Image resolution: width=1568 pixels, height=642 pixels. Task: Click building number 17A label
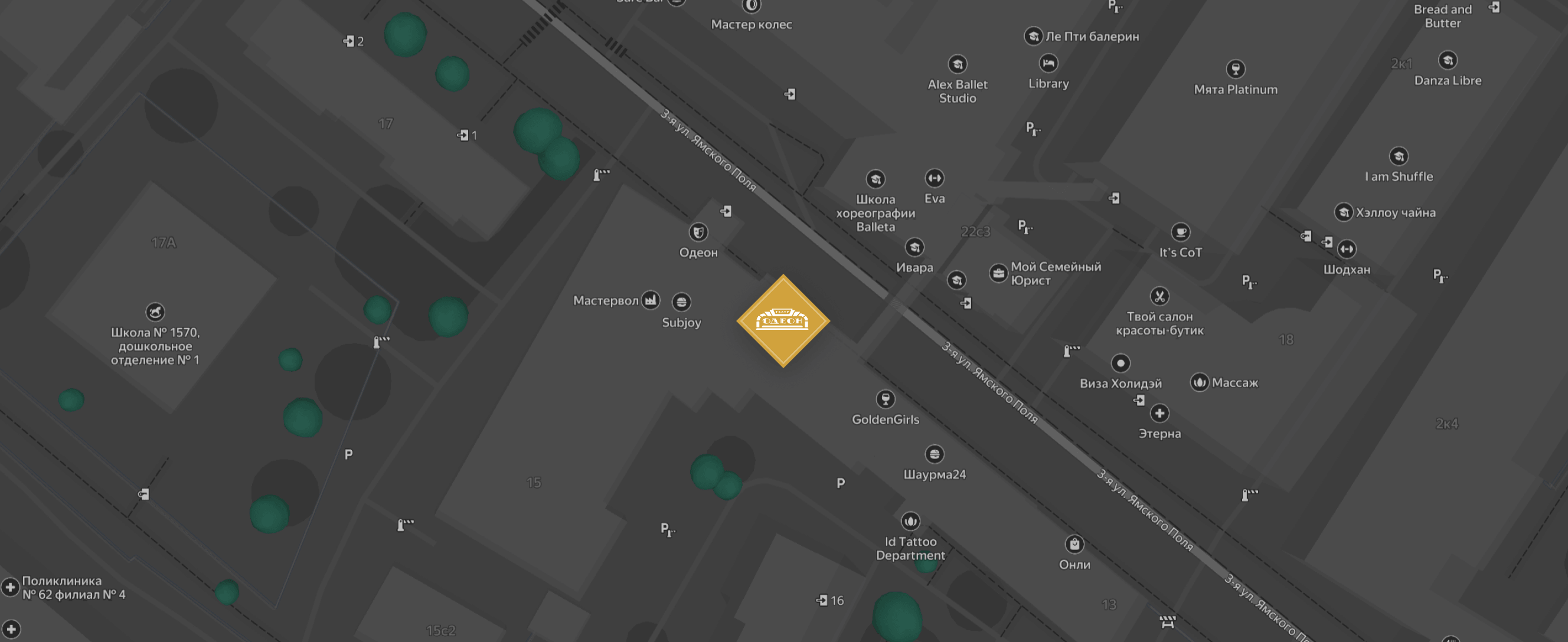[x=164, y=243]
